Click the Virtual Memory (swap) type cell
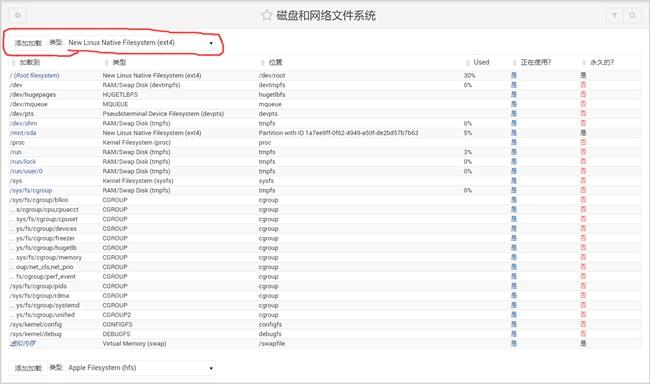Screen dimensions: 650x384 click(x=134, y=343)
